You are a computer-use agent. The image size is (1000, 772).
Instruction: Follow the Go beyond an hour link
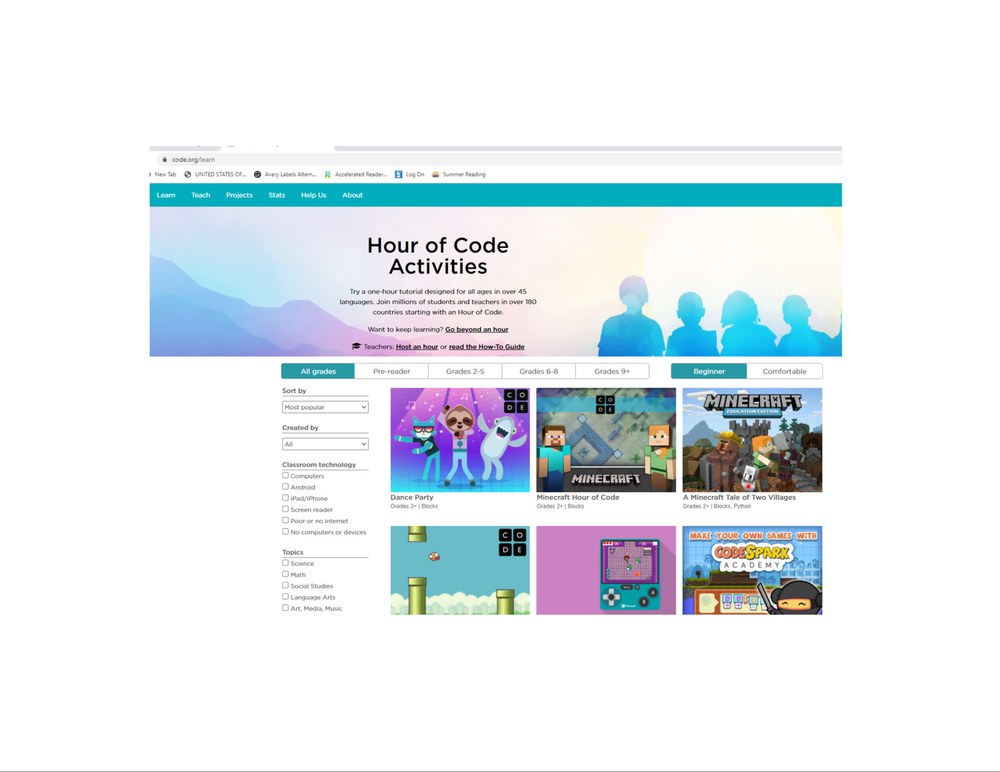pos(476,329)
